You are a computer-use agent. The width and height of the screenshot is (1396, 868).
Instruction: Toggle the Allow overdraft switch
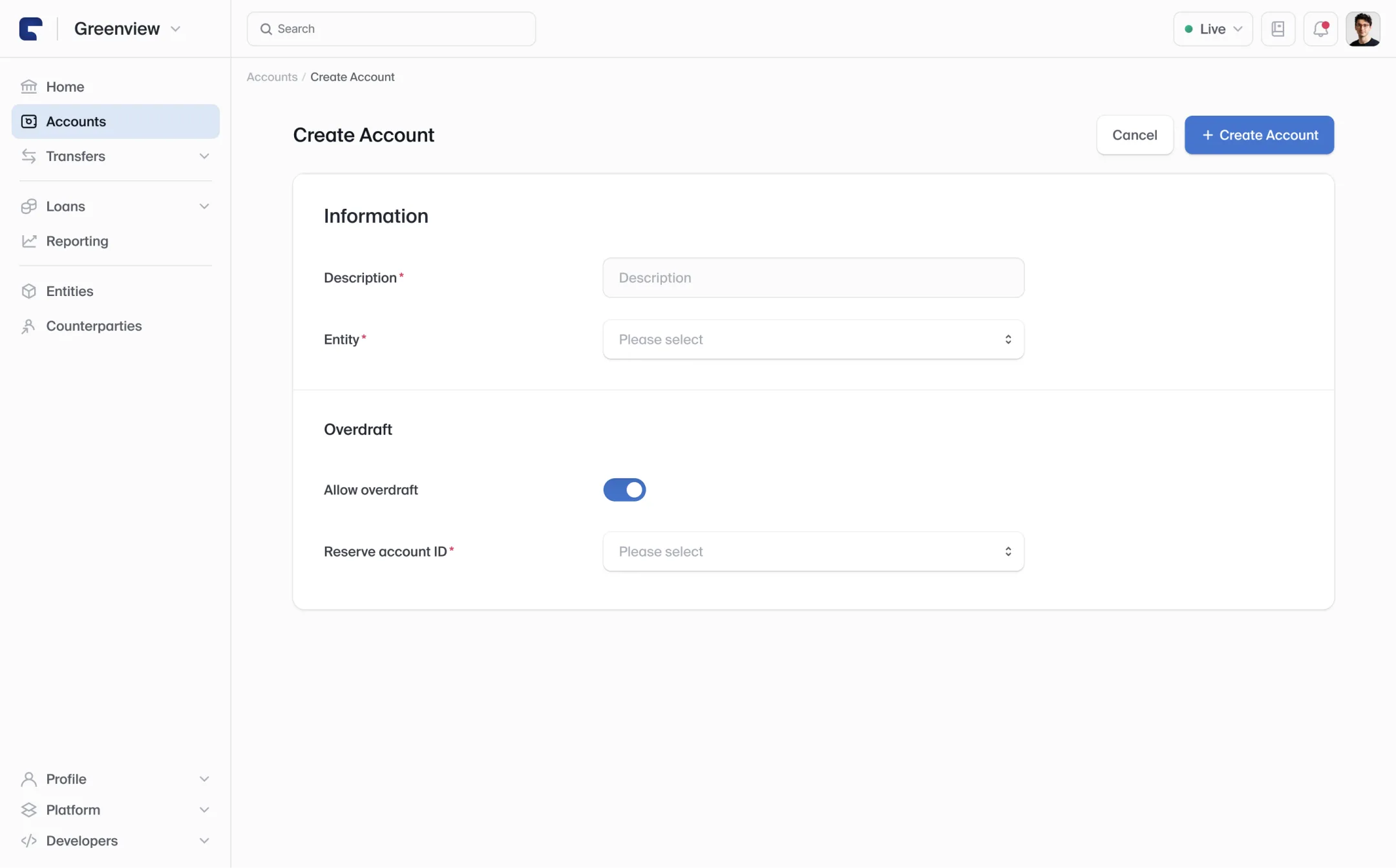point(624,490)
